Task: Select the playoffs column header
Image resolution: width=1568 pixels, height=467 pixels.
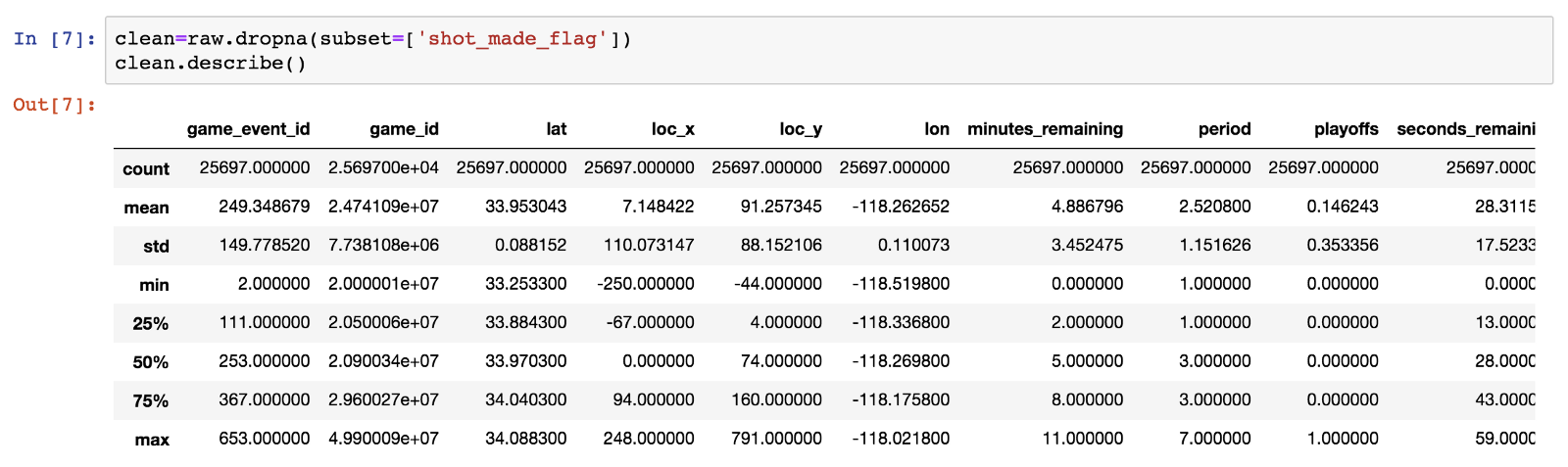Action: point(1346,129)
